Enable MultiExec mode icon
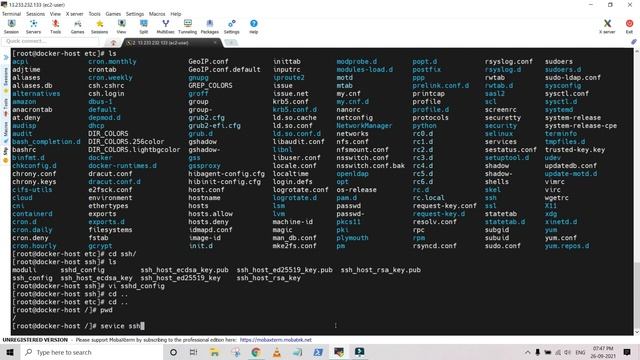This screenshot has height=360, width=640. coord(165,27)
